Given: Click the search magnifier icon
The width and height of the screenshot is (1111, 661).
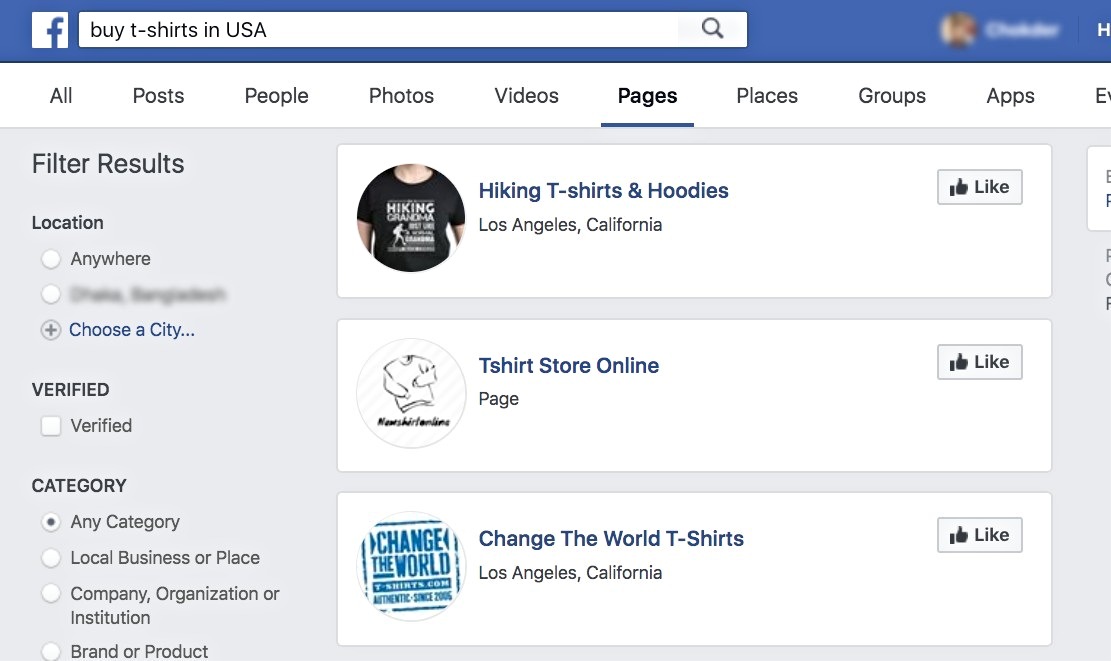Looking at the screenshot, I should (712, 29).
